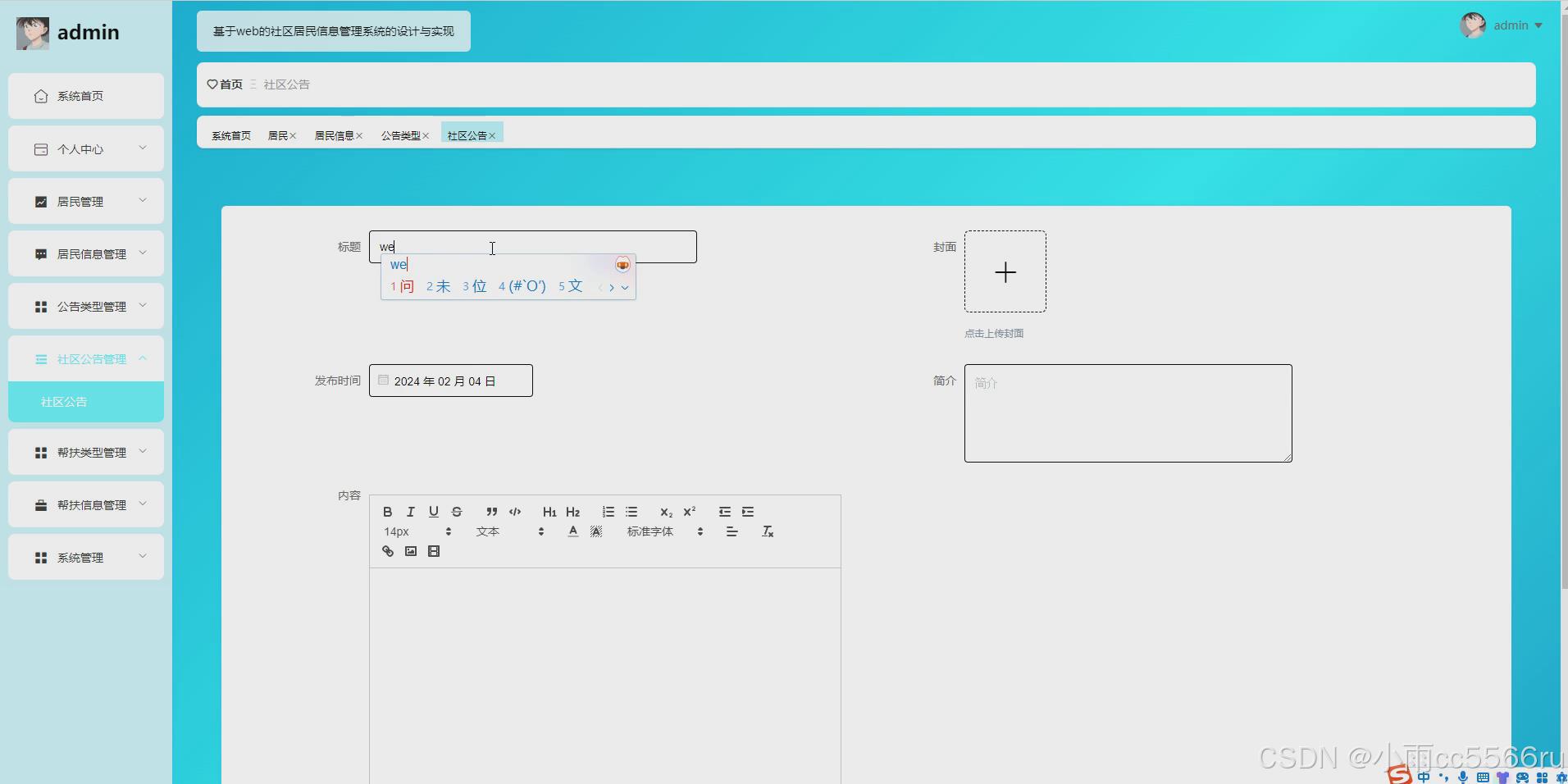Insert video into content editor

pyautogui.click(x=434, y=551)
